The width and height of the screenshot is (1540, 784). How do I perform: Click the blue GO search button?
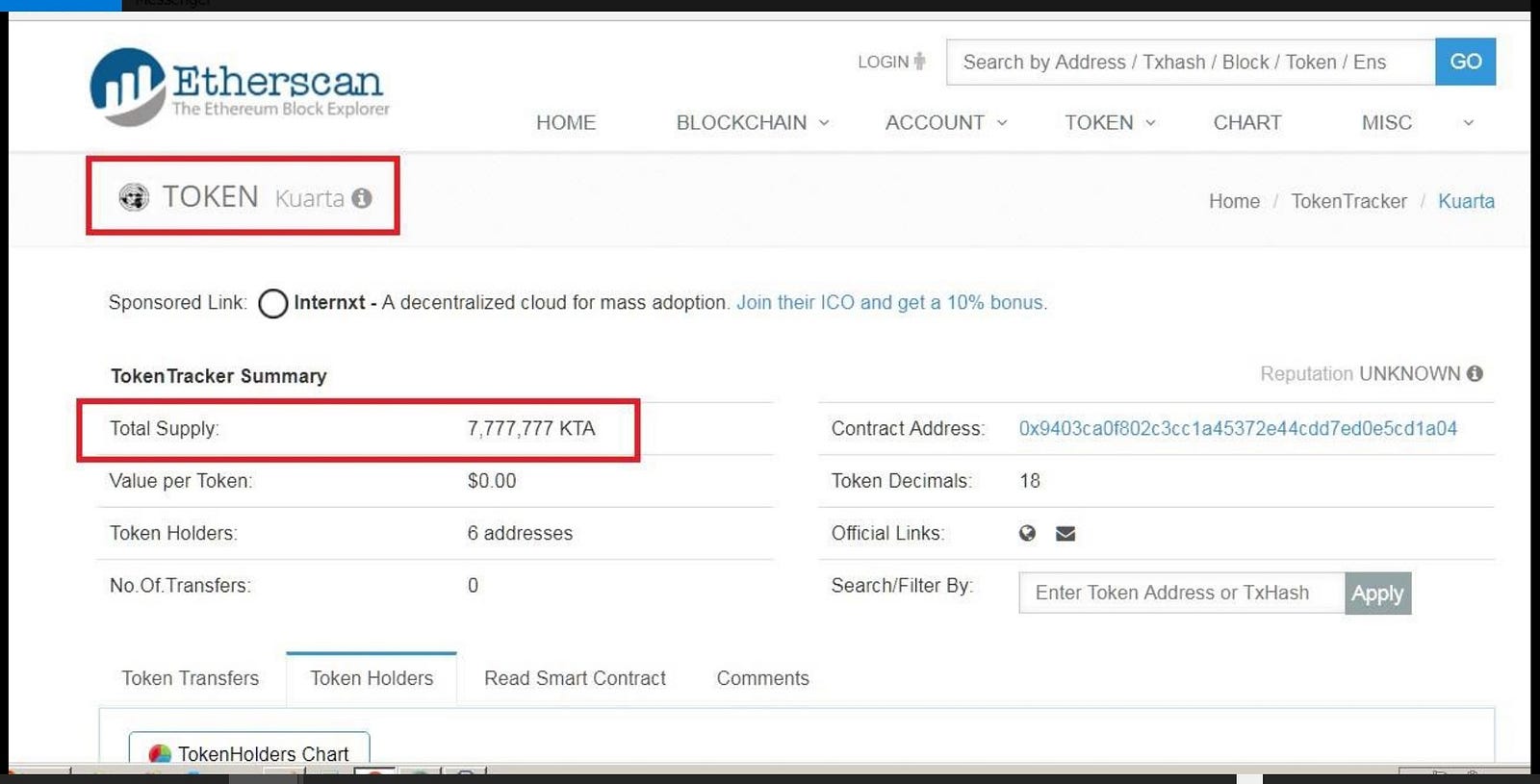1465,62
